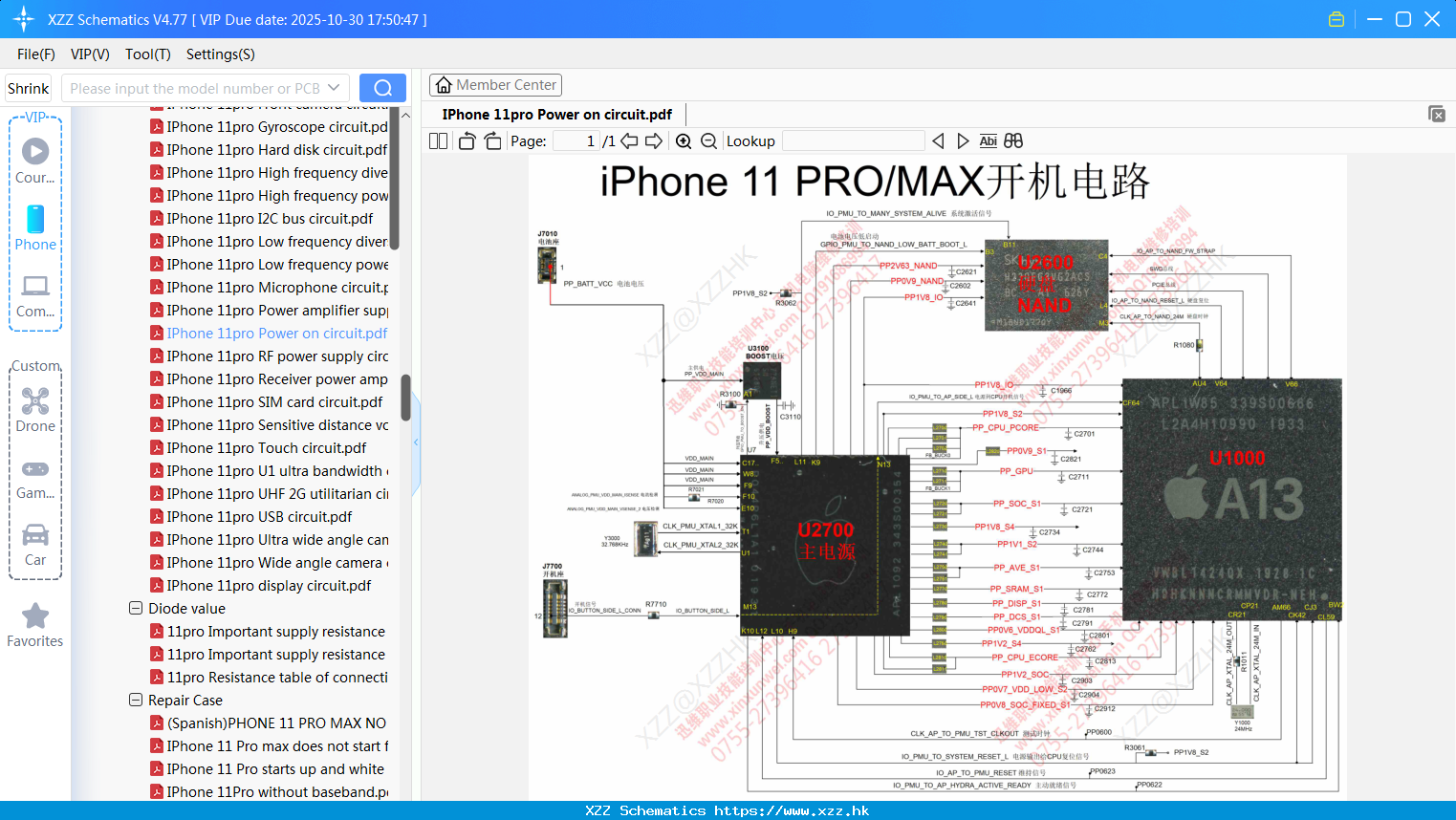
Task: Click the https://www.xzz.hk link in status bar
Action: tap(792, 810)
